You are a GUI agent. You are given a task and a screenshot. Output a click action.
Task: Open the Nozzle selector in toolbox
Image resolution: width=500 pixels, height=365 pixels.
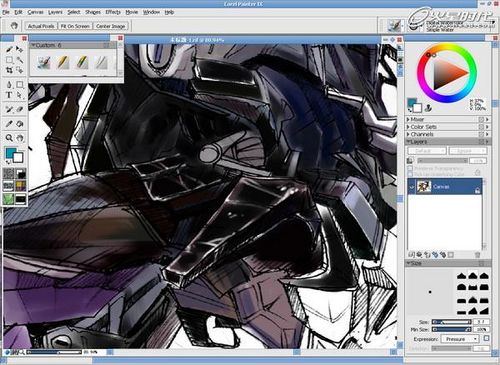coord(21,199)
